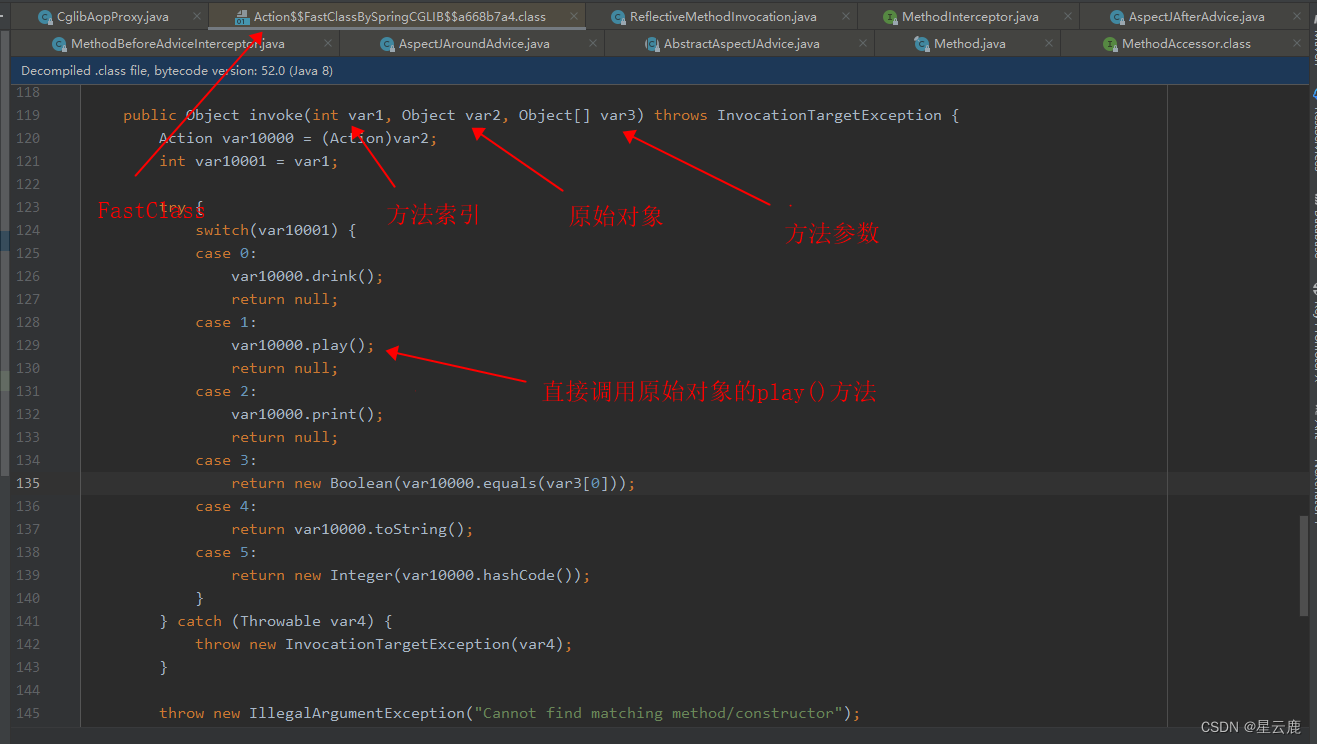This screenshot has height=744, width=1317.
Task: Click the locked class icon on Method.java tab
Action: click(x=921, y=43)
